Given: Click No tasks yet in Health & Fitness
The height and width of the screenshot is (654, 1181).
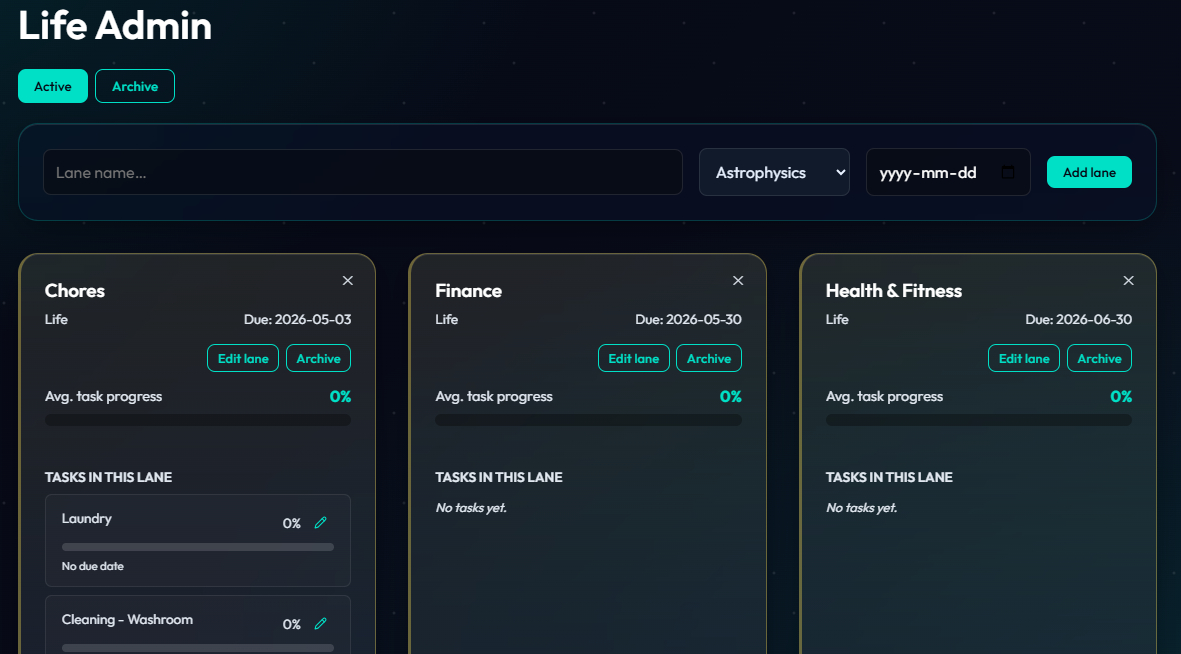Looking at the screenshot, I should [862, 508].
